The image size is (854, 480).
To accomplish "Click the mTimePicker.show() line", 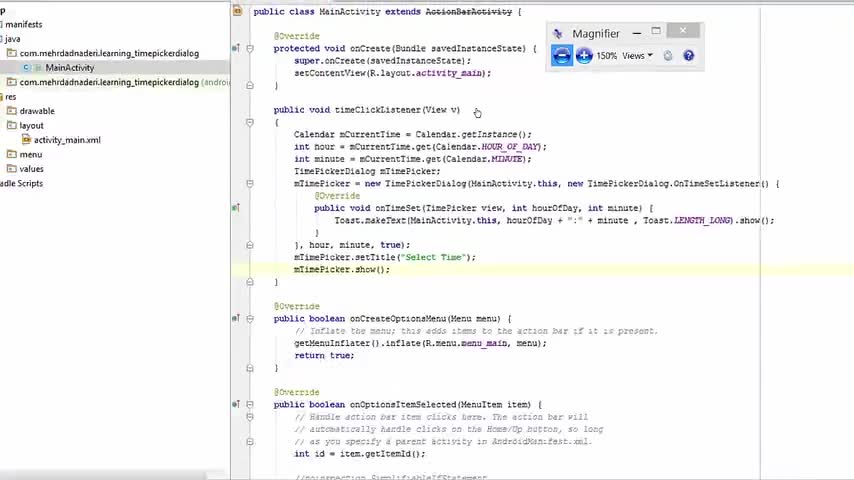I will tap(342, 270).
